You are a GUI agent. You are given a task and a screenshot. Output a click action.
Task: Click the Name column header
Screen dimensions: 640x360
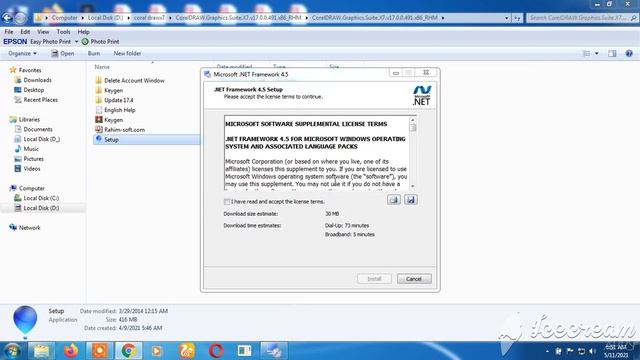tap(102, 67)
